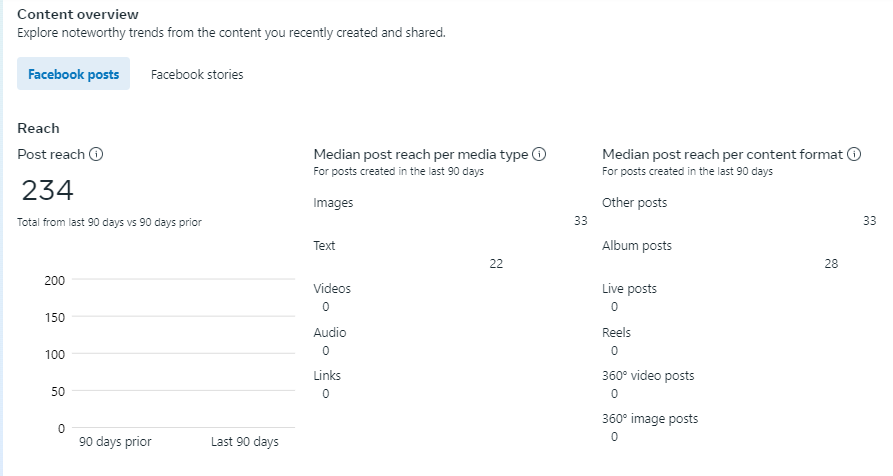Switch to the Facebook posts tab
893x476 pixels.
pyautogui.click(x=73, y=74)
